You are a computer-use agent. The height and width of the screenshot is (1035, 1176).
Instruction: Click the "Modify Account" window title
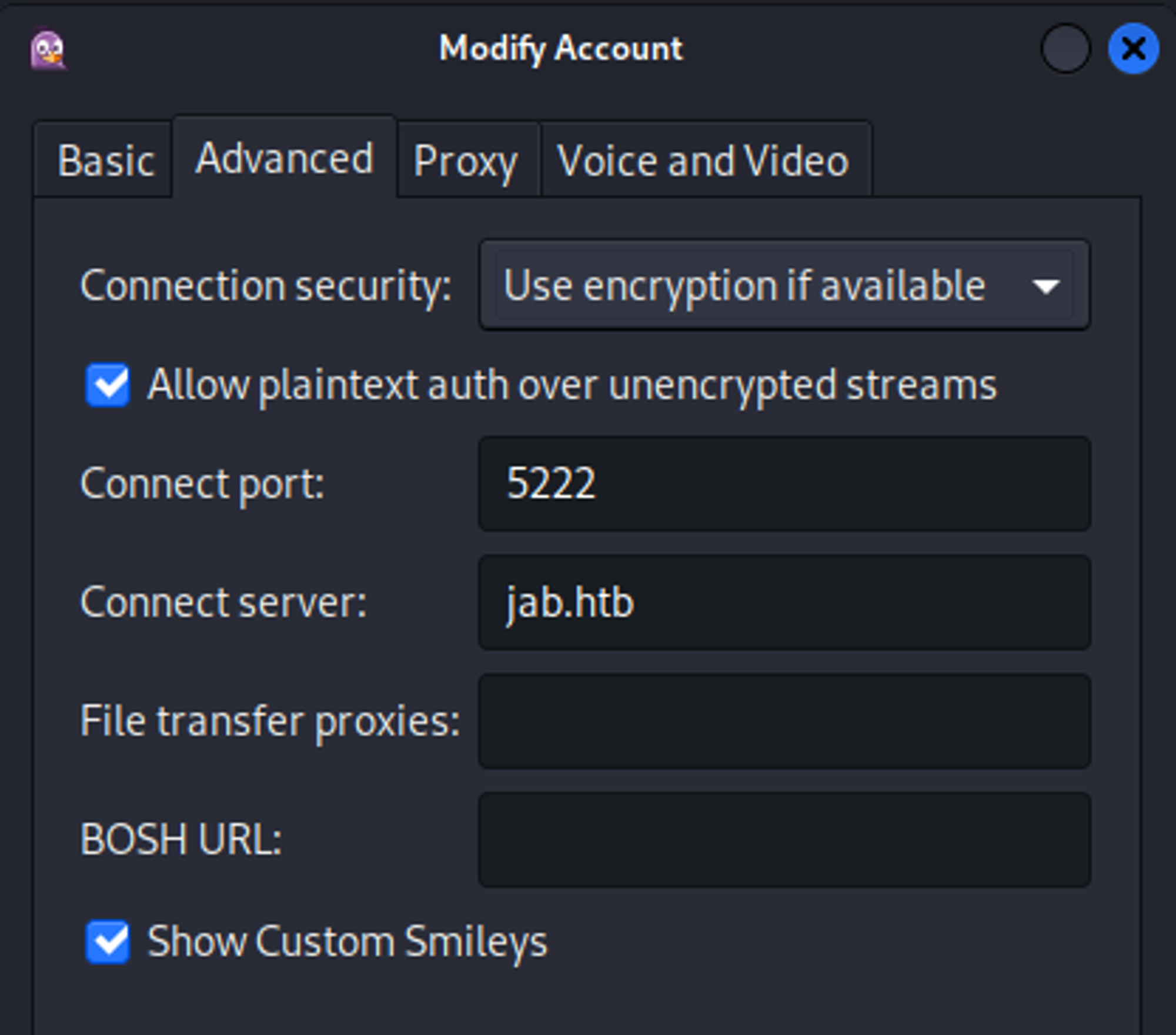560,48
